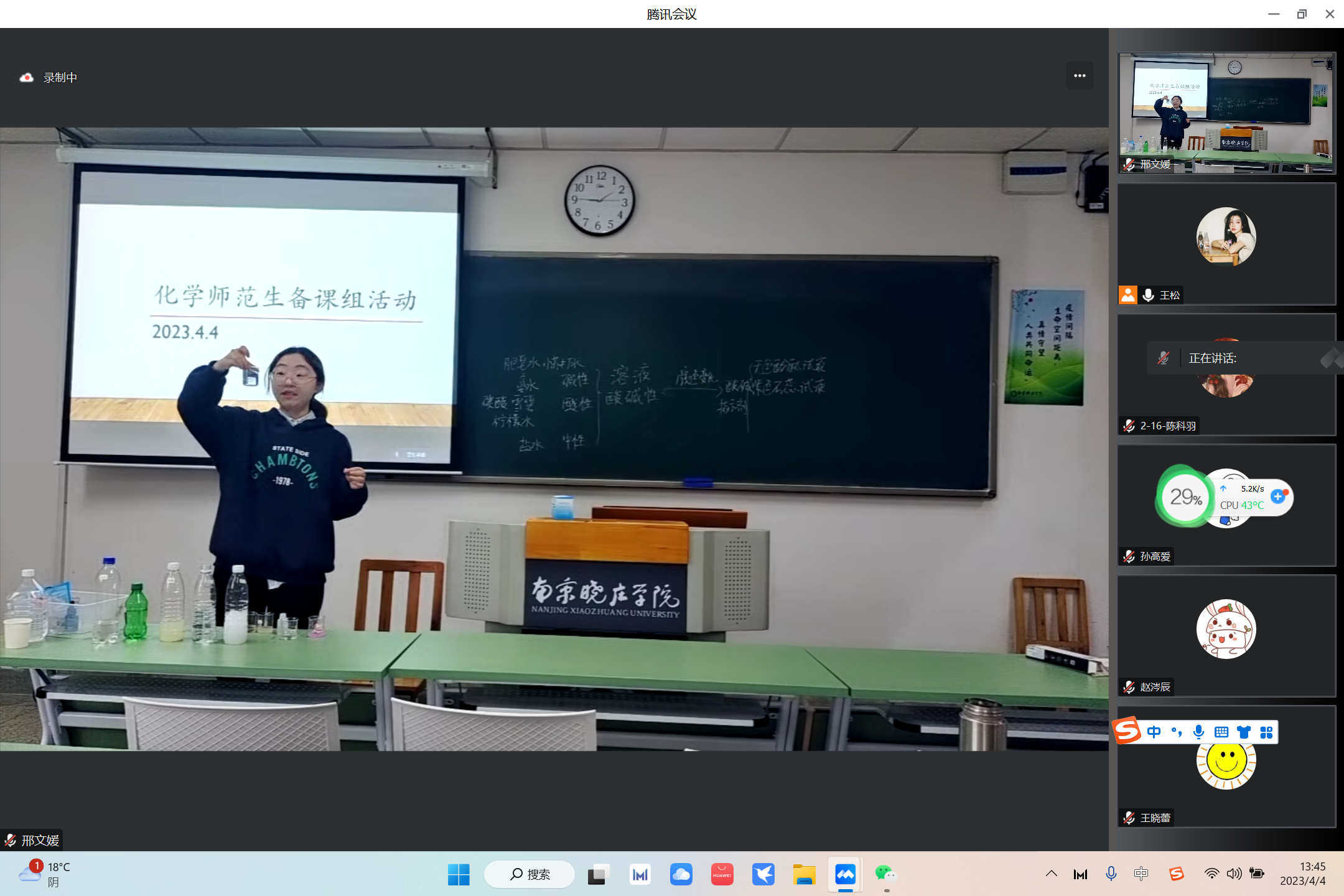Click the M icon in system tray
This screenshot has width=1344, height=896.
pos(1081,874)
